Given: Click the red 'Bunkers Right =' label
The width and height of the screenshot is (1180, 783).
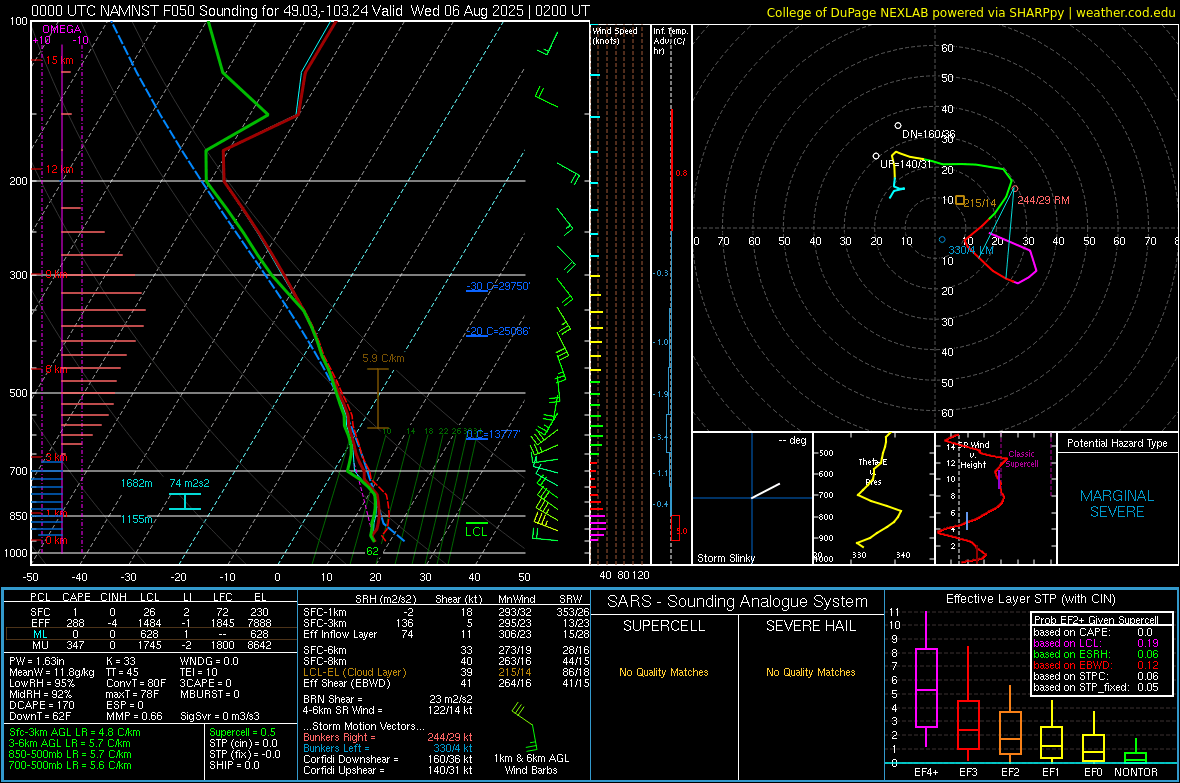Looking at the screenshot, I should [339, 737].
